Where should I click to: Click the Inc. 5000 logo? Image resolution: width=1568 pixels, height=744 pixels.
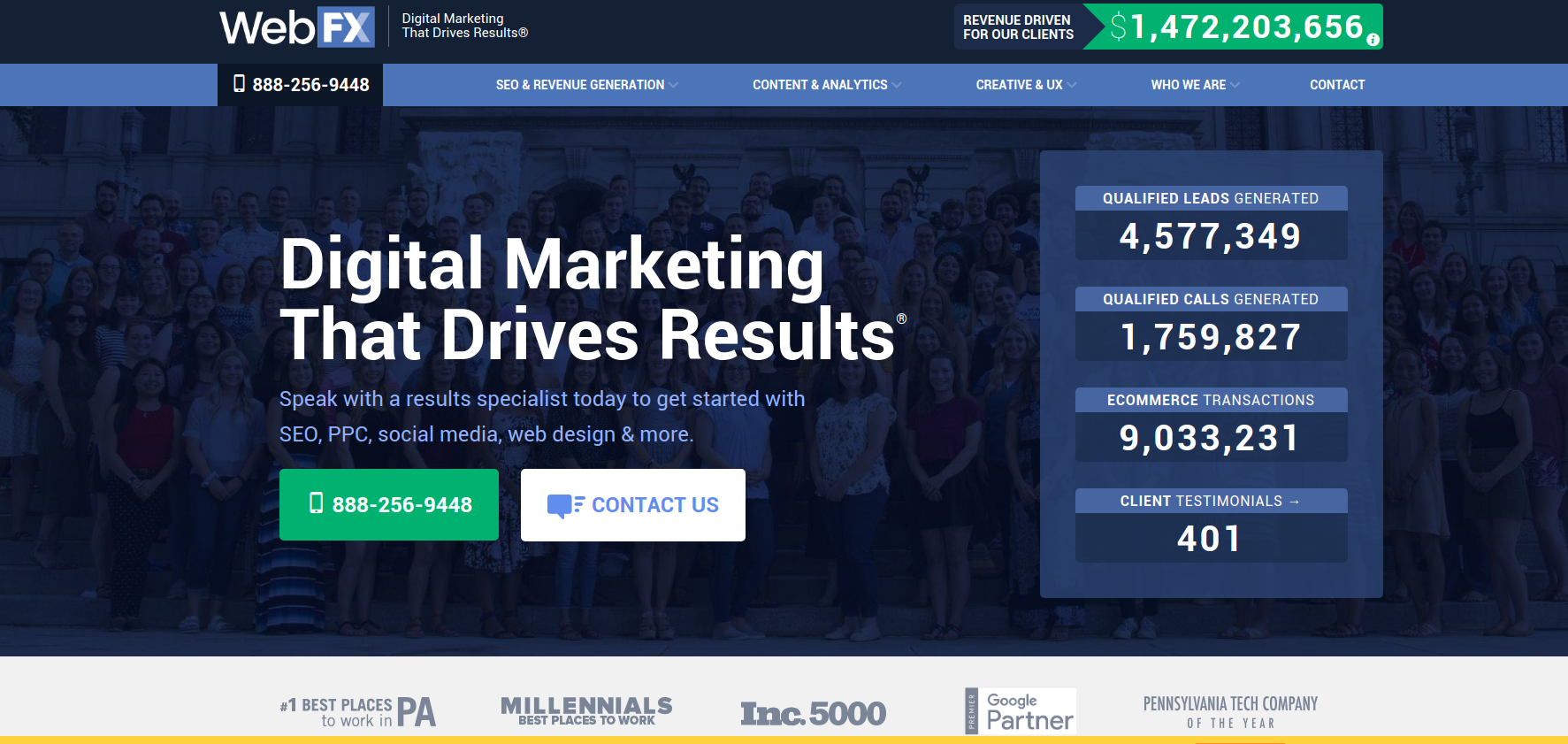[x=813, y=713]
